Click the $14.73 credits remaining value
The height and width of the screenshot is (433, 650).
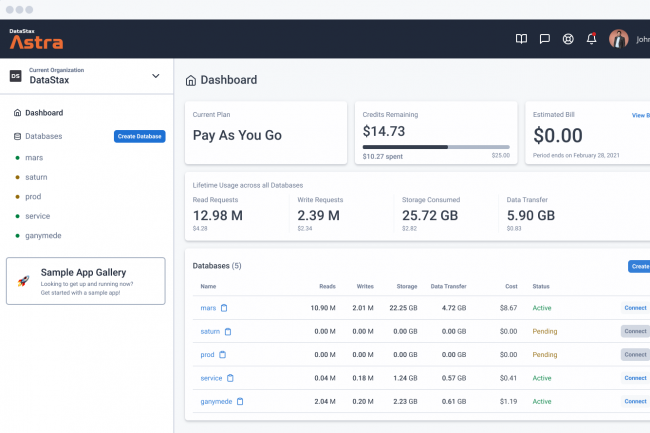(384, 131)
